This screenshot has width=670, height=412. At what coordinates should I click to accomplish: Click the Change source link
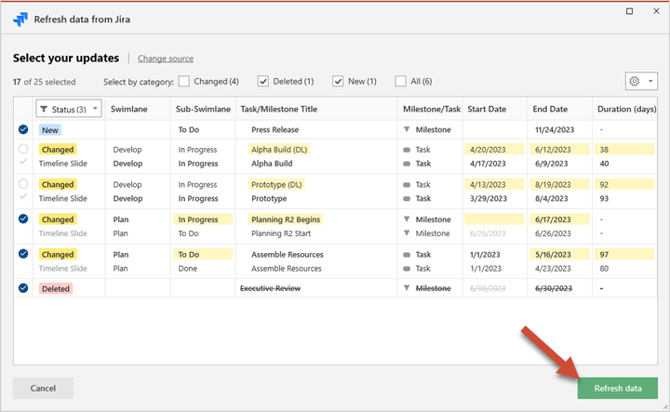coord(165,59)
